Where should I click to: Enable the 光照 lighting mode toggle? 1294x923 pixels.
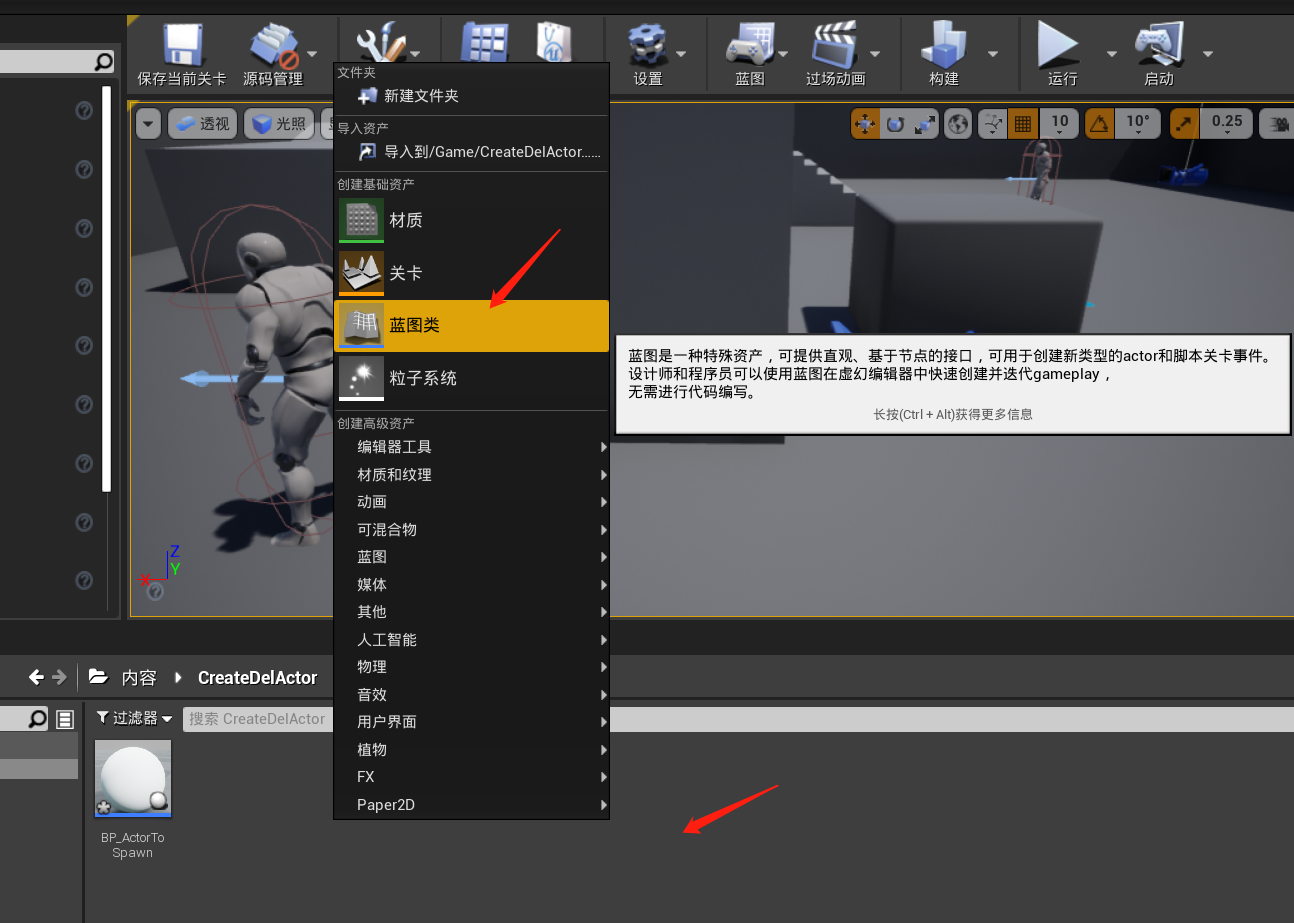coord(279,123)
